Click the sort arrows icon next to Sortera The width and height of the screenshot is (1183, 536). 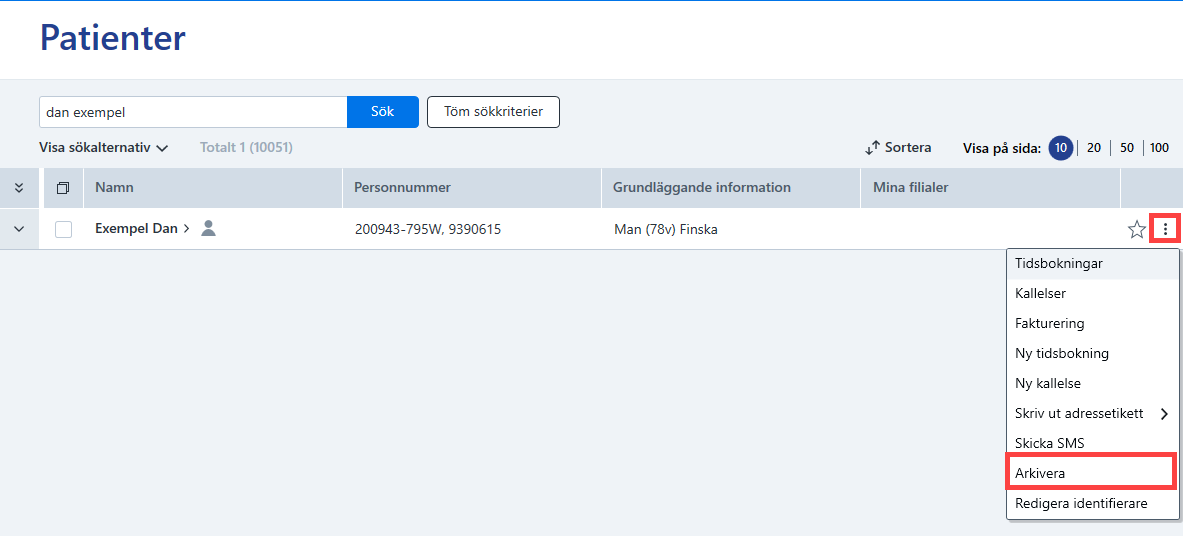(873, 148)
